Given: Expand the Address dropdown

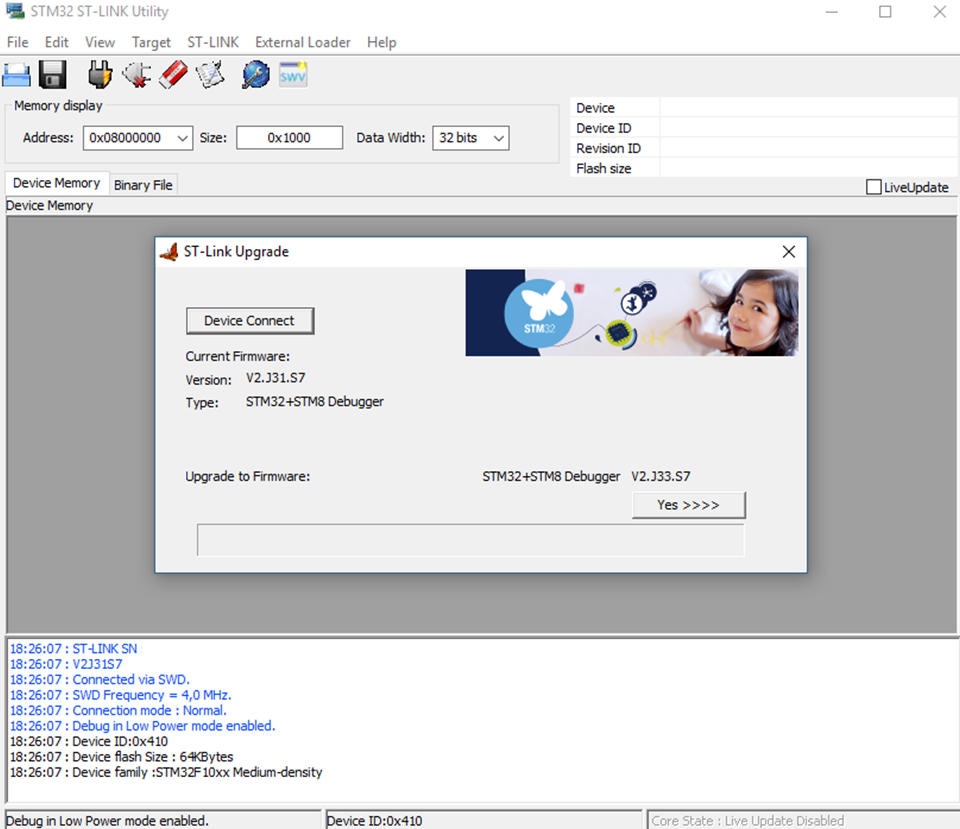Looking at the screenshot, I should [182, 138].
